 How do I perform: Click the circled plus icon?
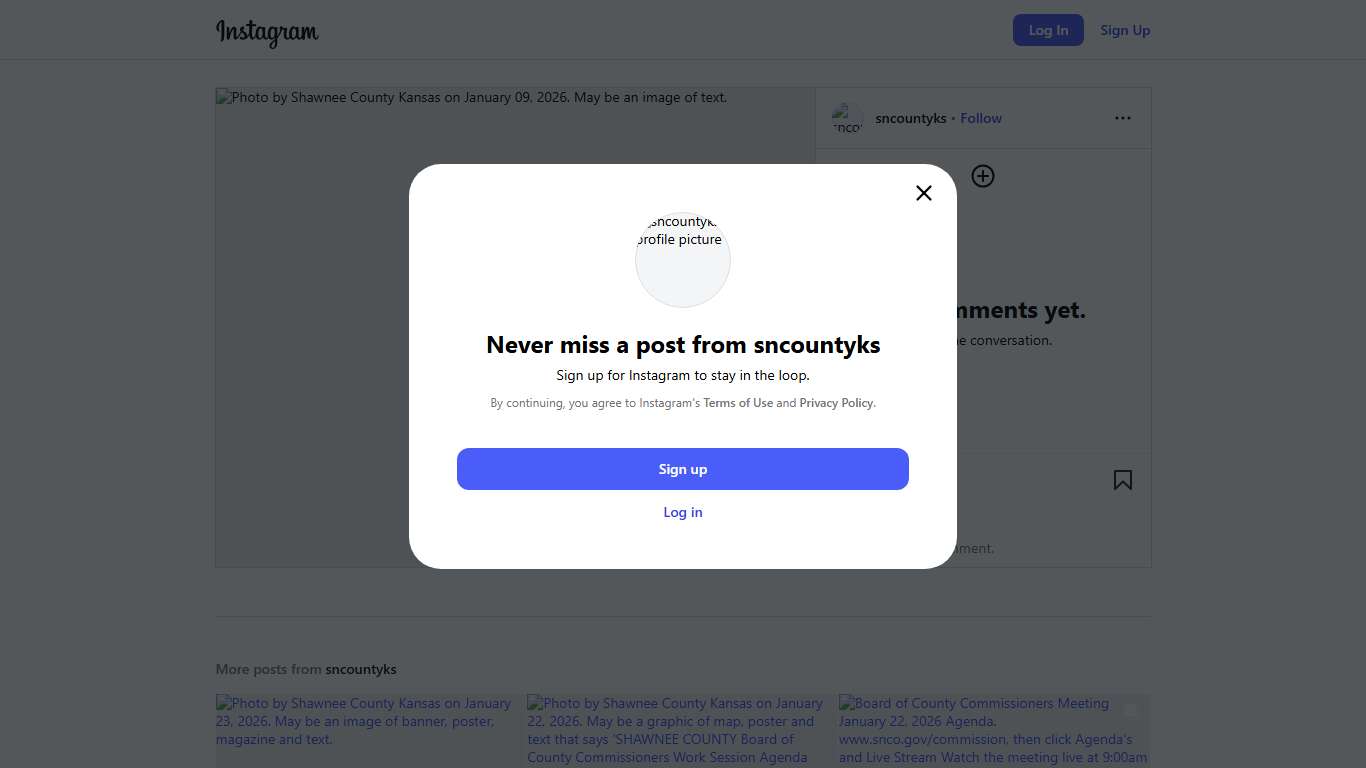[x=983, y=177]
